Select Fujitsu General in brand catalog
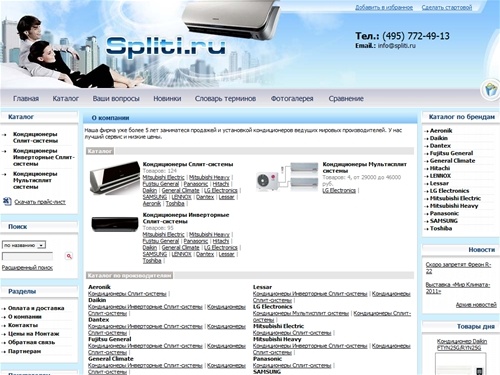This screenshot has height=375, width=500. coord(451,153)
